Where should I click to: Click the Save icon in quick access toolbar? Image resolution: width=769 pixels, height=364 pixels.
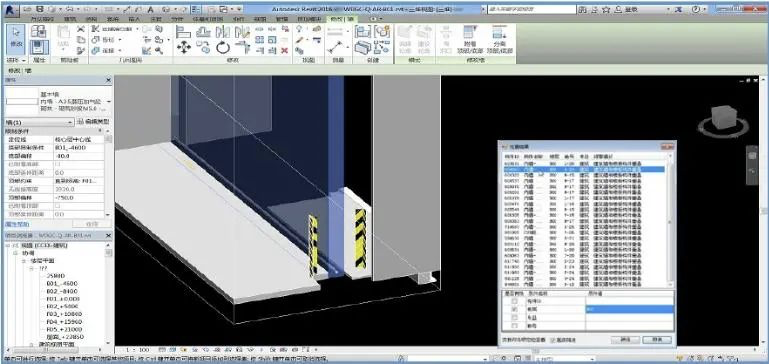tap(40, 9)
